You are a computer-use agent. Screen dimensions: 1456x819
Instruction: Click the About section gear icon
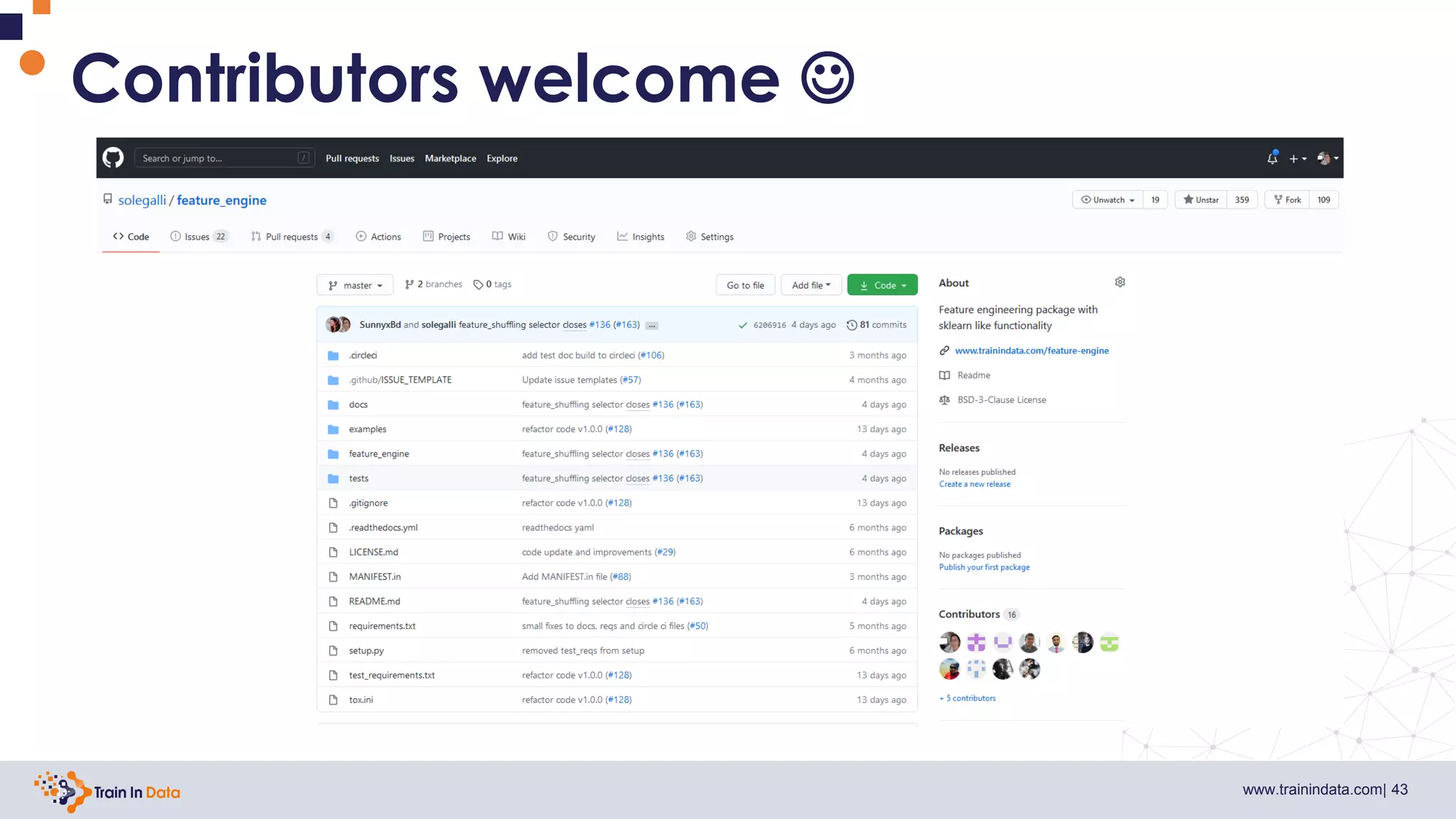pyautogui.click(x=1120, y=282)
